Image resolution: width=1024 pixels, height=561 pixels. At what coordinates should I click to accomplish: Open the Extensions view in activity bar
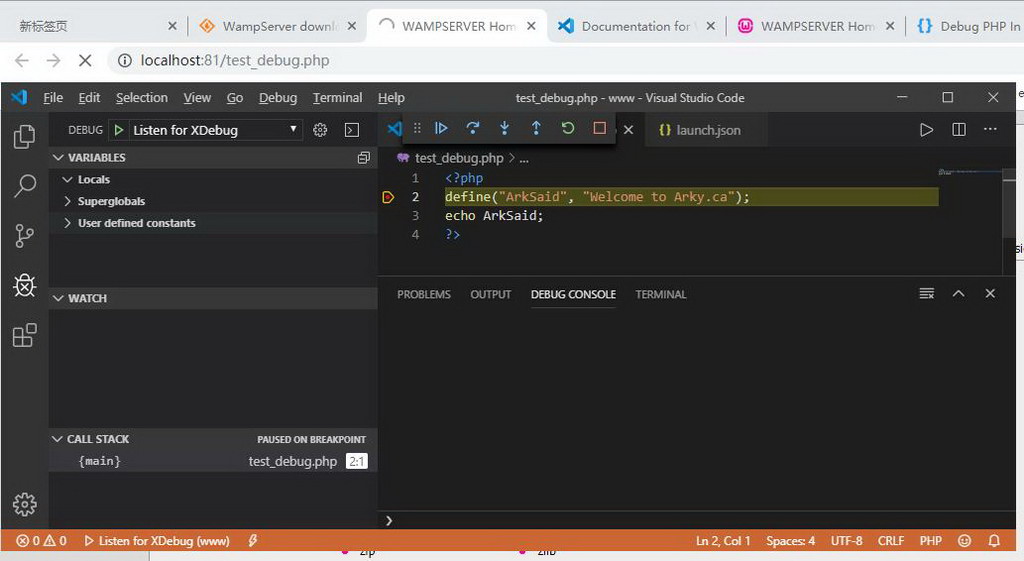point(24,336)
